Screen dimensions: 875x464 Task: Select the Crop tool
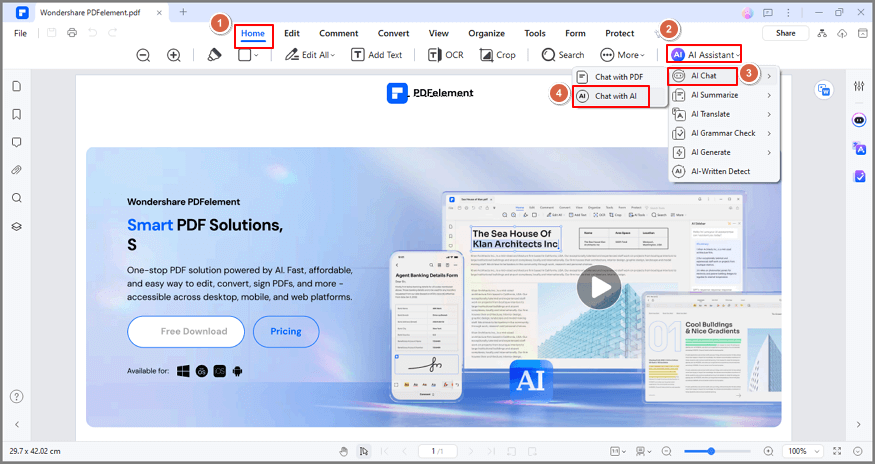[x=497, y=55]
